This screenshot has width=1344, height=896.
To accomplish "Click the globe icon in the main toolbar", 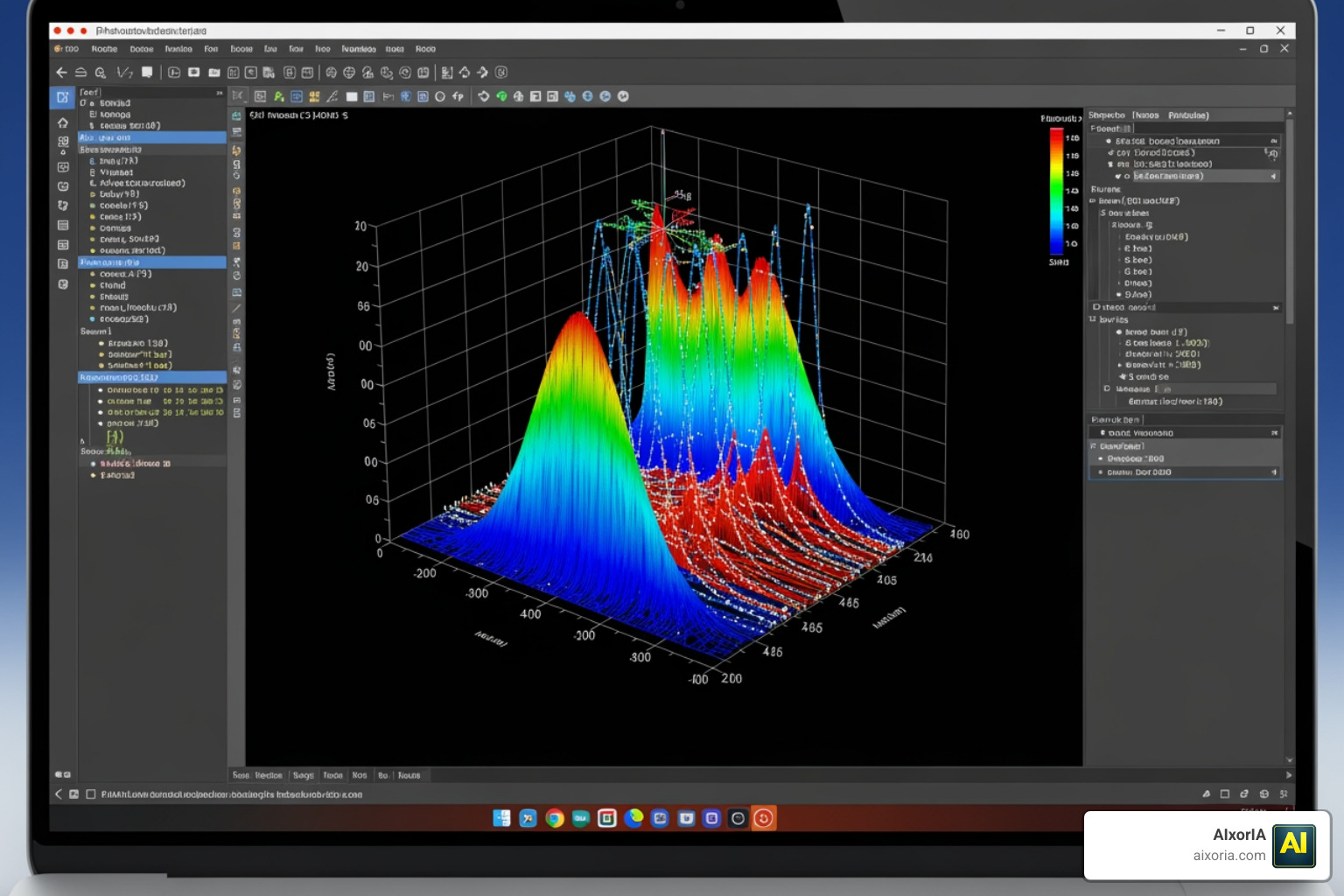I will (x=349, y=73).
